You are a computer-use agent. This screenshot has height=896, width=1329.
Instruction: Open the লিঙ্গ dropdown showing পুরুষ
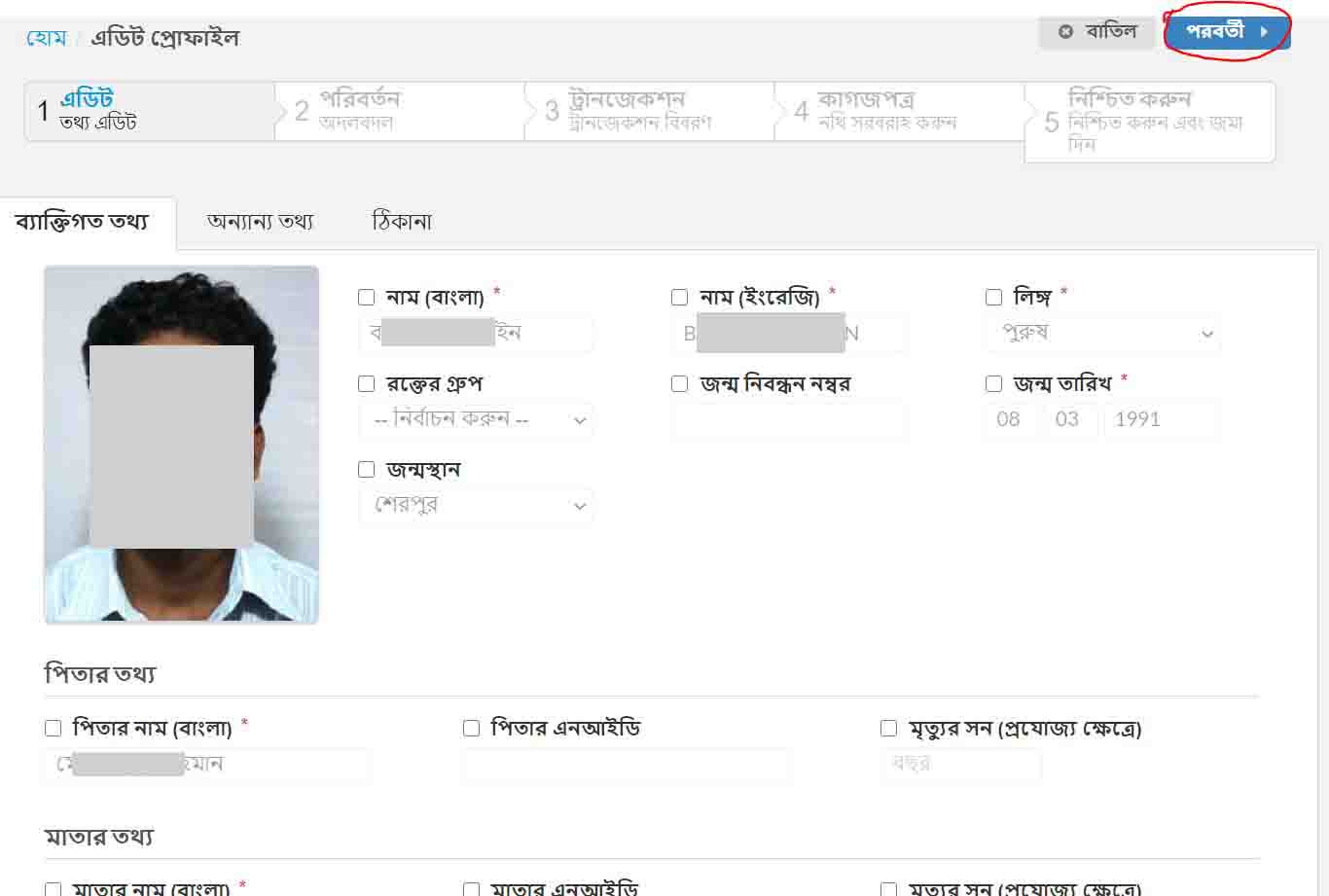tap(1102, 334)
